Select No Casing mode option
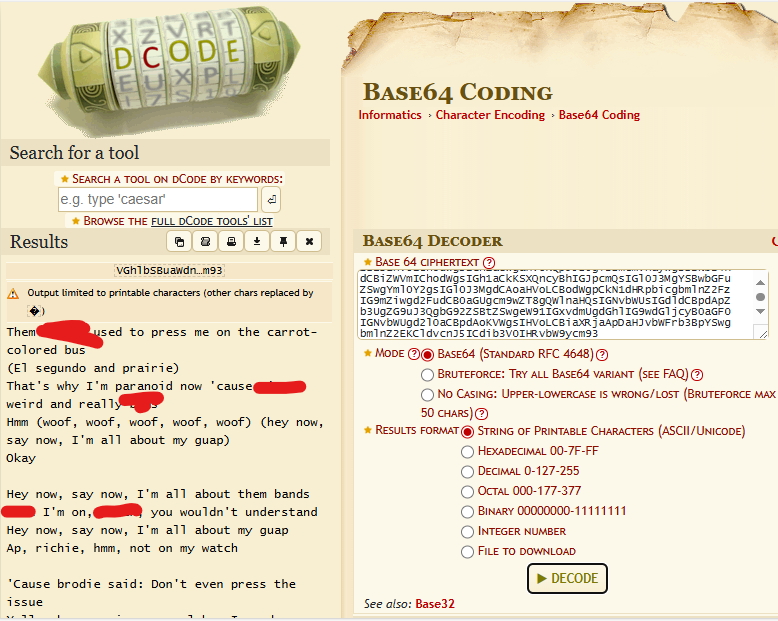The height and width of the screenshot is (621, 778). point(427,395)
